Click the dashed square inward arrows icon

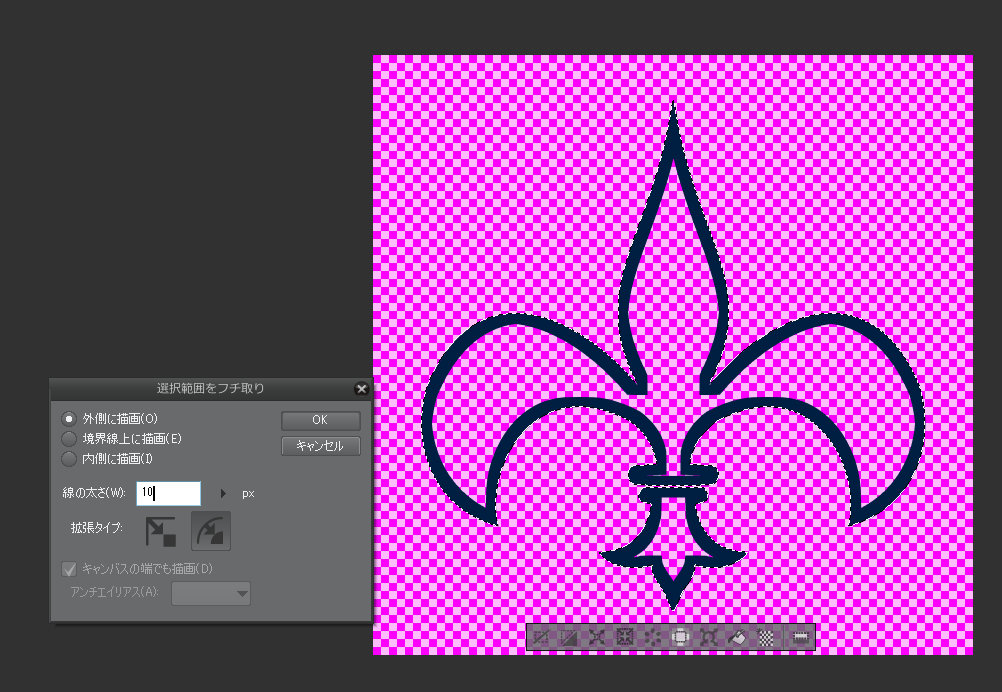(624, 637)
